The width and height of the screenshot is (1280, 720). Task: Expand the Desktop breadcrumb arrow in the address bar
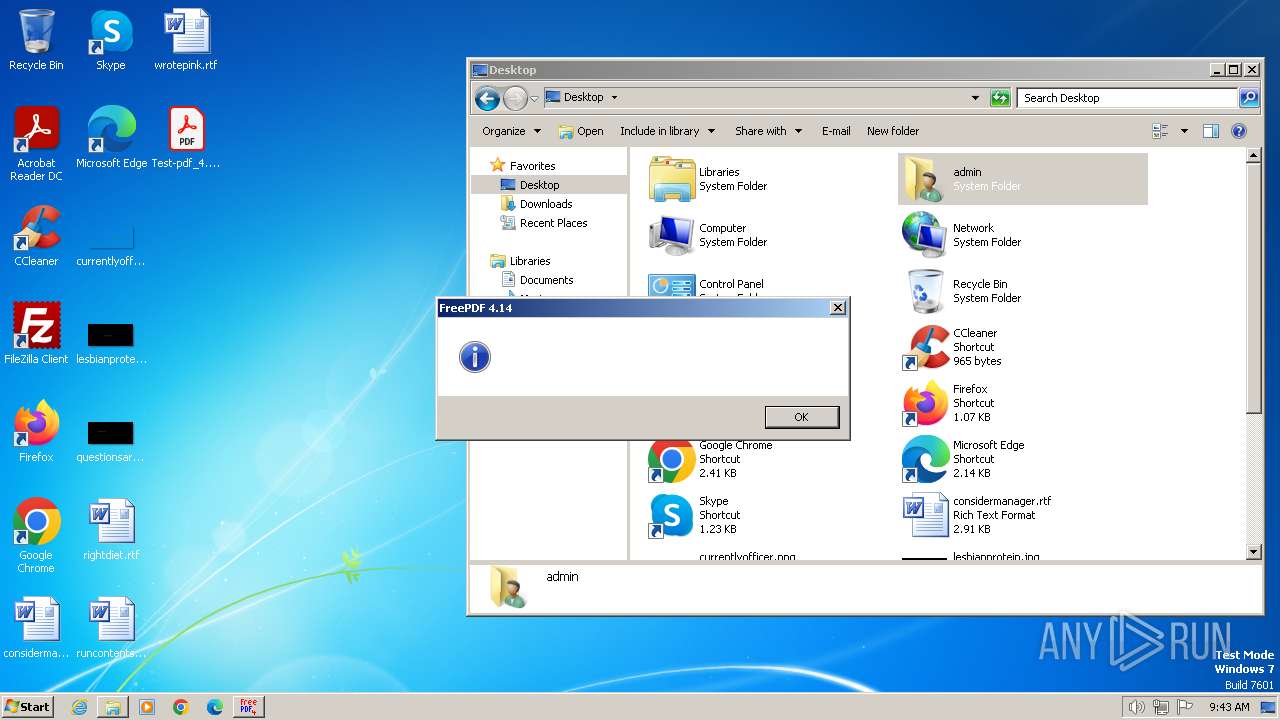coord(614,98)
